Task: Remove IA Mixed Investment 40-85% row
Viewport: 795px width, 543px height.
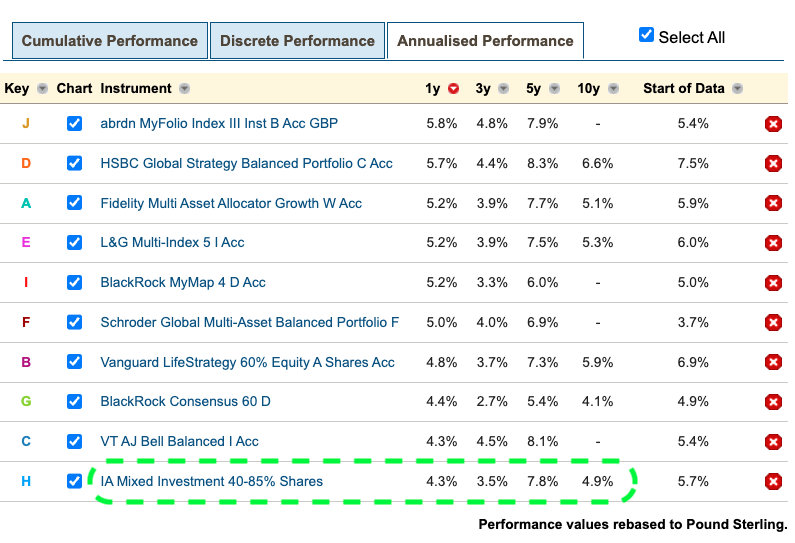Action: click(x=772, y=482)
